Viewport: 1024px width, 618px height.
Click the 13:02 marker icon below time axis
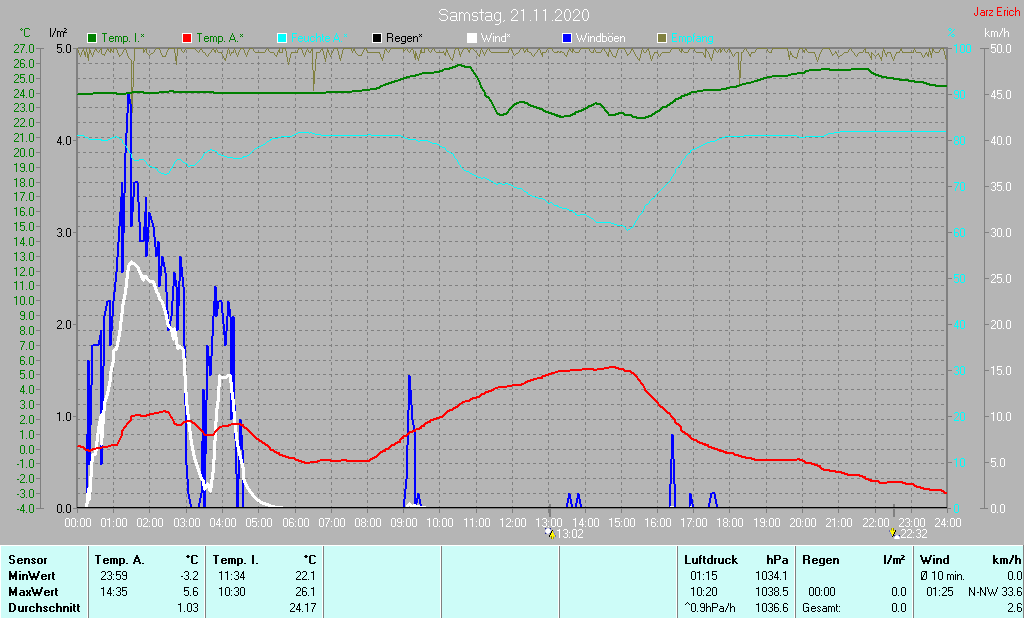550,534
